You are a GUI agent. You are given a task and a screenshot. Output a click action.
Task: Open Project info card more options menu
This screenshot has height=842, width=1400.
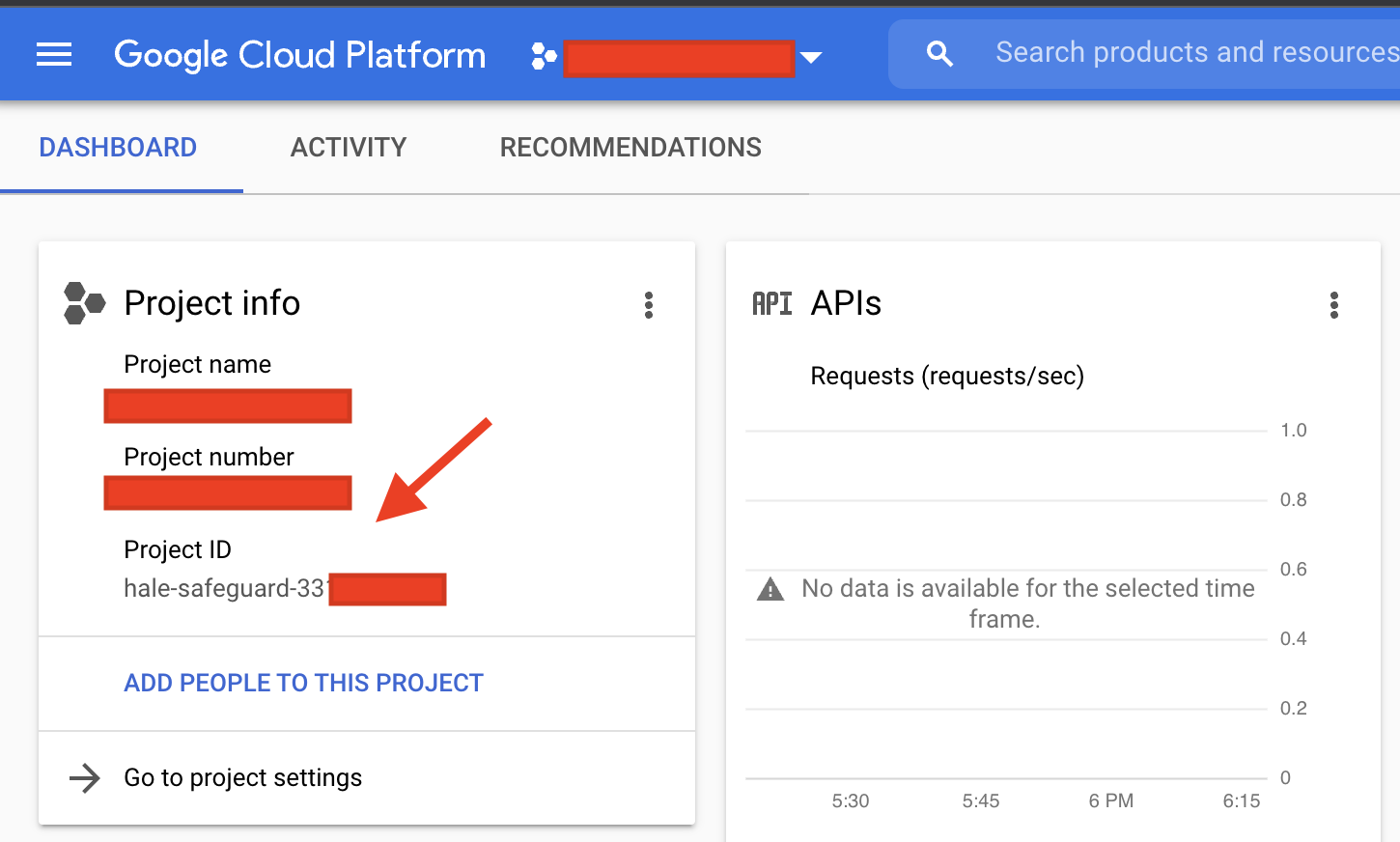coord(649,305)
